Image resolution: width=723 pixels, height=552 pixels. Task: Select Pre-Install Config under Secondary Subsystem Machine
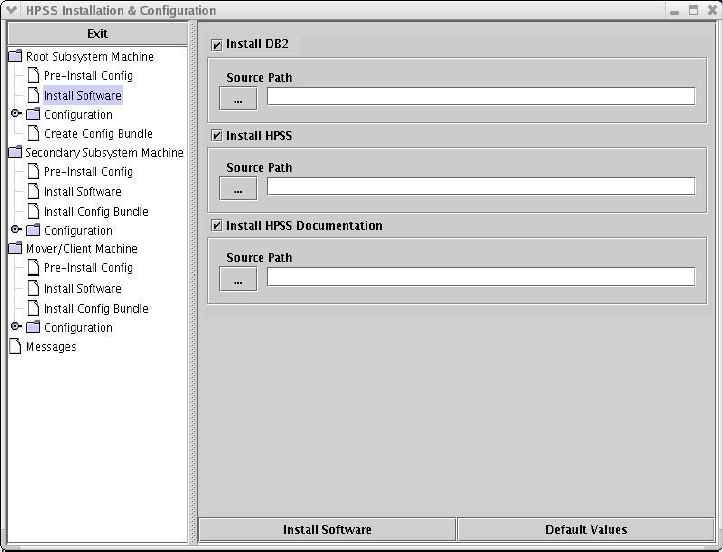point(88,172)
